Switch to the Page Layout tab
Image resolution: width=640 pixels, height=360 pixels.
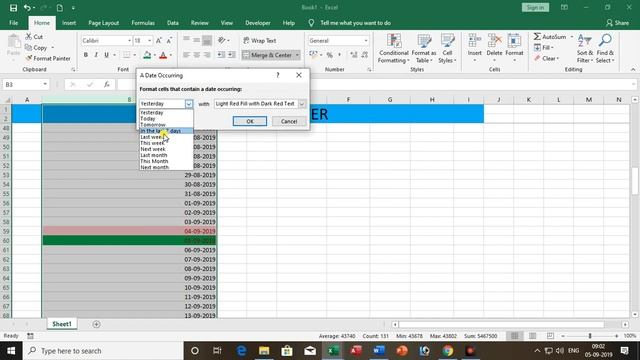coord(104,23)
